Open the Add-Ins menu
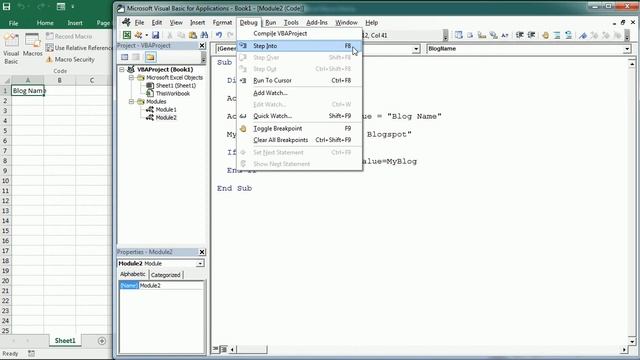The height and width of the screenshot is (360, 640). click(317, 23)
